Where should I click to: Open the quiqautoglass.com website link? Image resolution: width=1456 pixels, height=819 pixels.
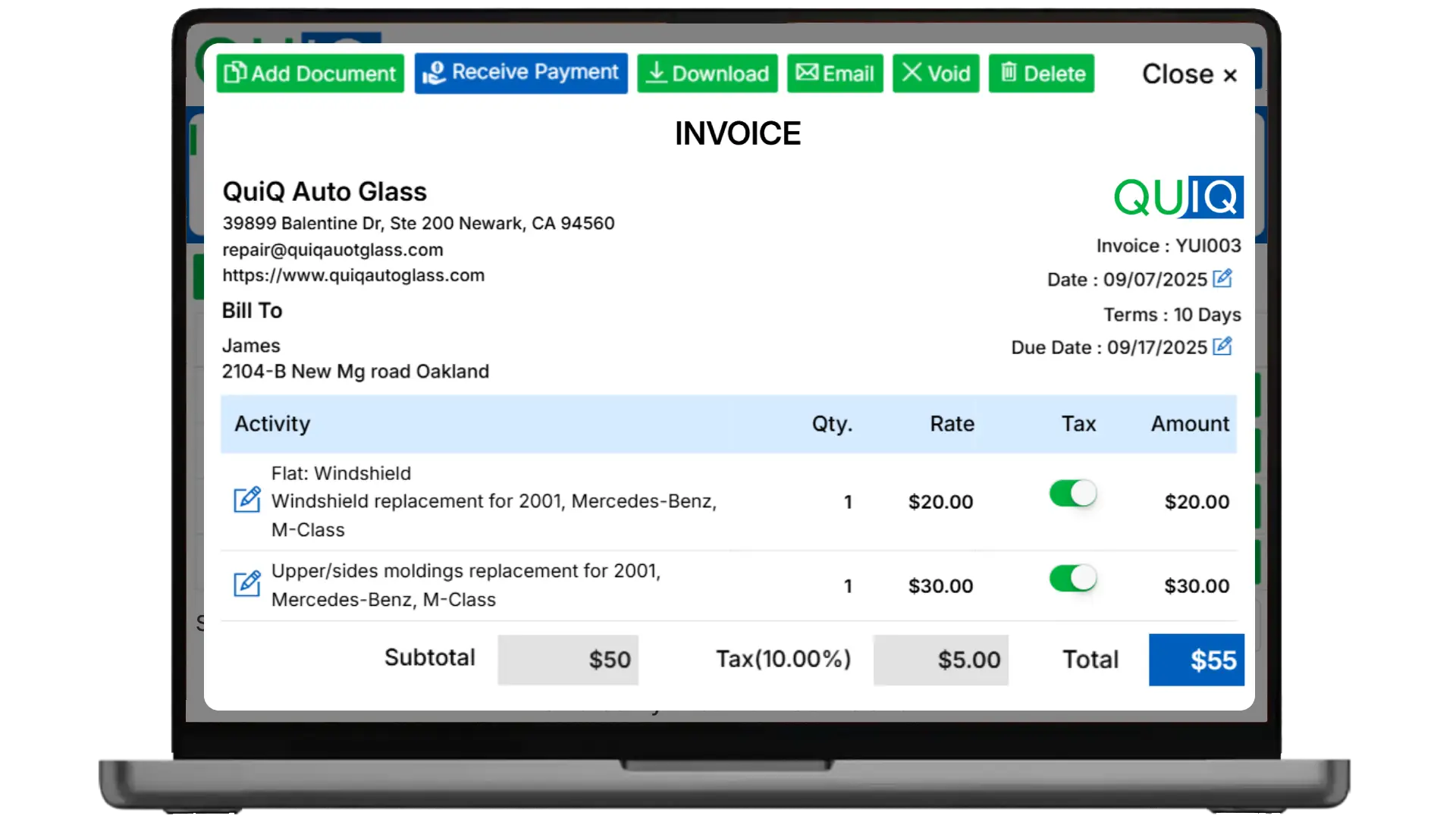[353, 275]
